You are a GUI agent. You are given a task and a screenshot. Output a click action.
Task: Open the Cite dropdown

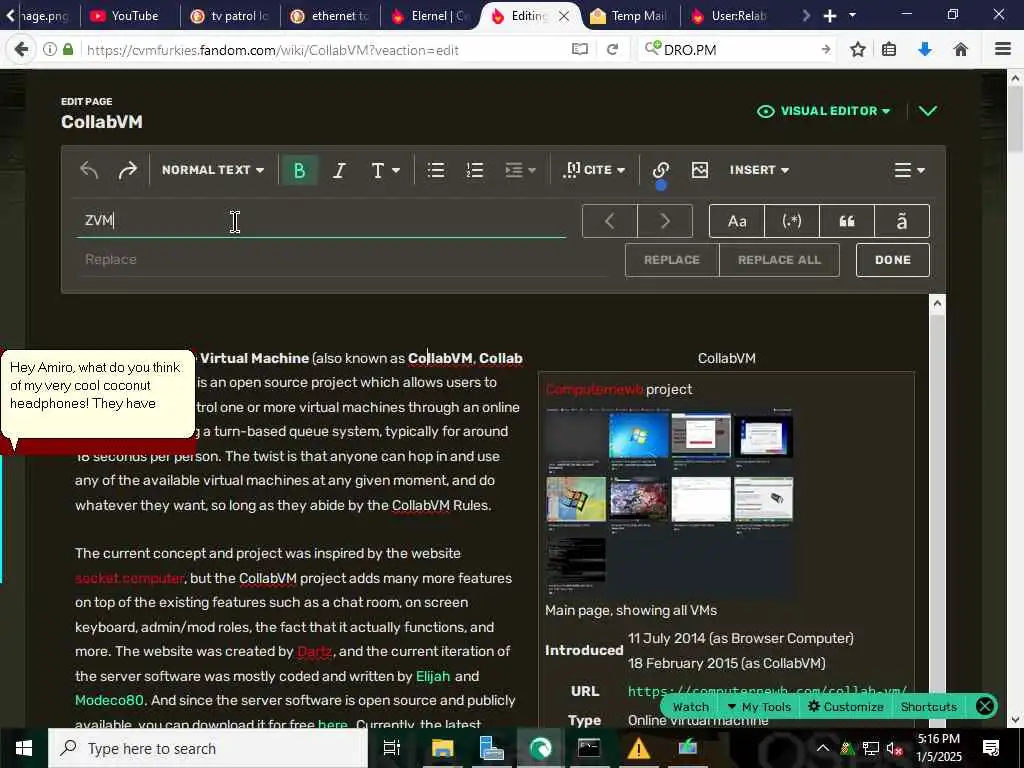pos(594,170)
